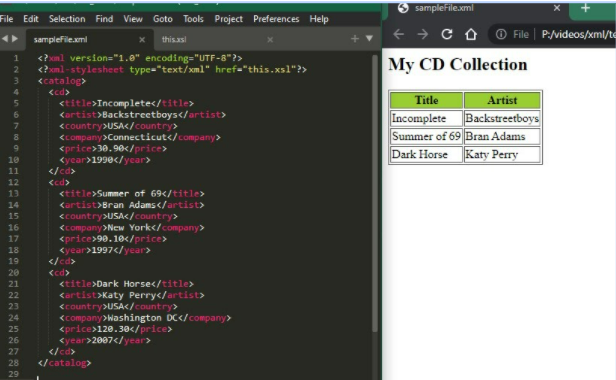Click the Washington DC company line
This screenshot has height=380, width=616.
[145, 318]
